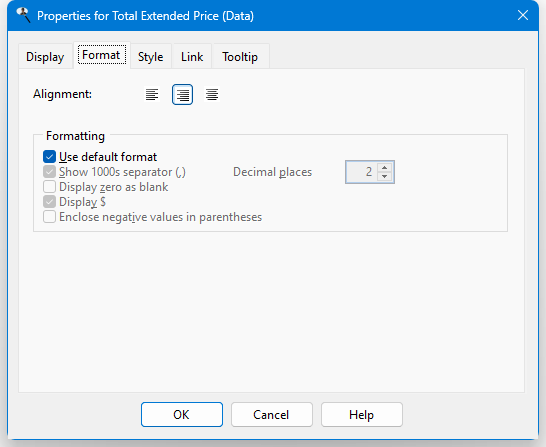Select center alignment icon
Image resolution: width=546 pixels, height=447 pixels.
click(212, 94)
